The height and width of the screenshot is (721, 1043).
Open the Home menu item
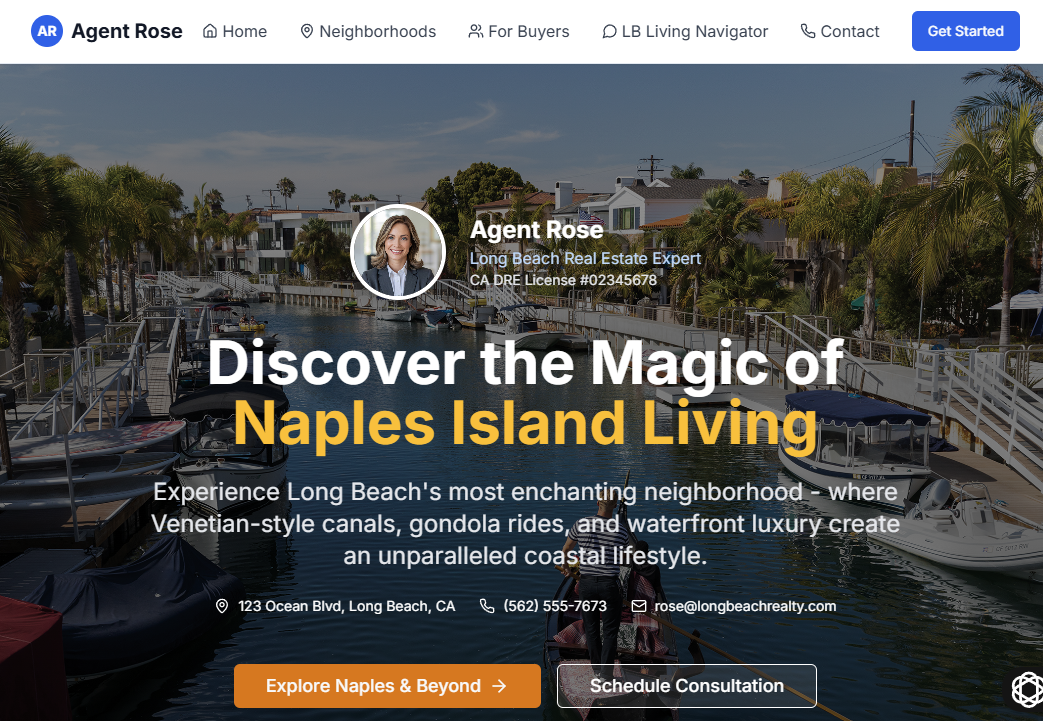235,31
